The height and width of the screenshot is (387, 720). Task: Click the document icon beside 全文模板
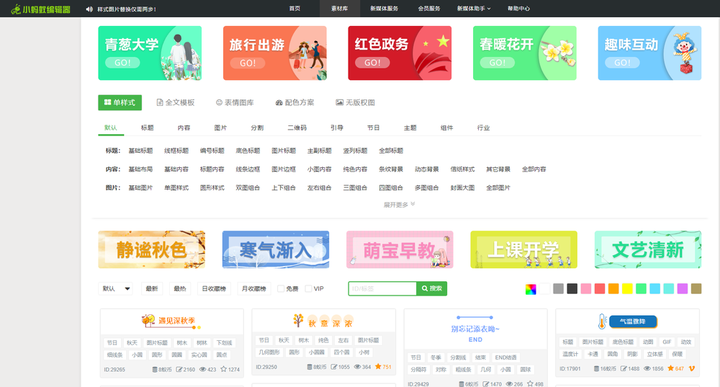point(160,102)
